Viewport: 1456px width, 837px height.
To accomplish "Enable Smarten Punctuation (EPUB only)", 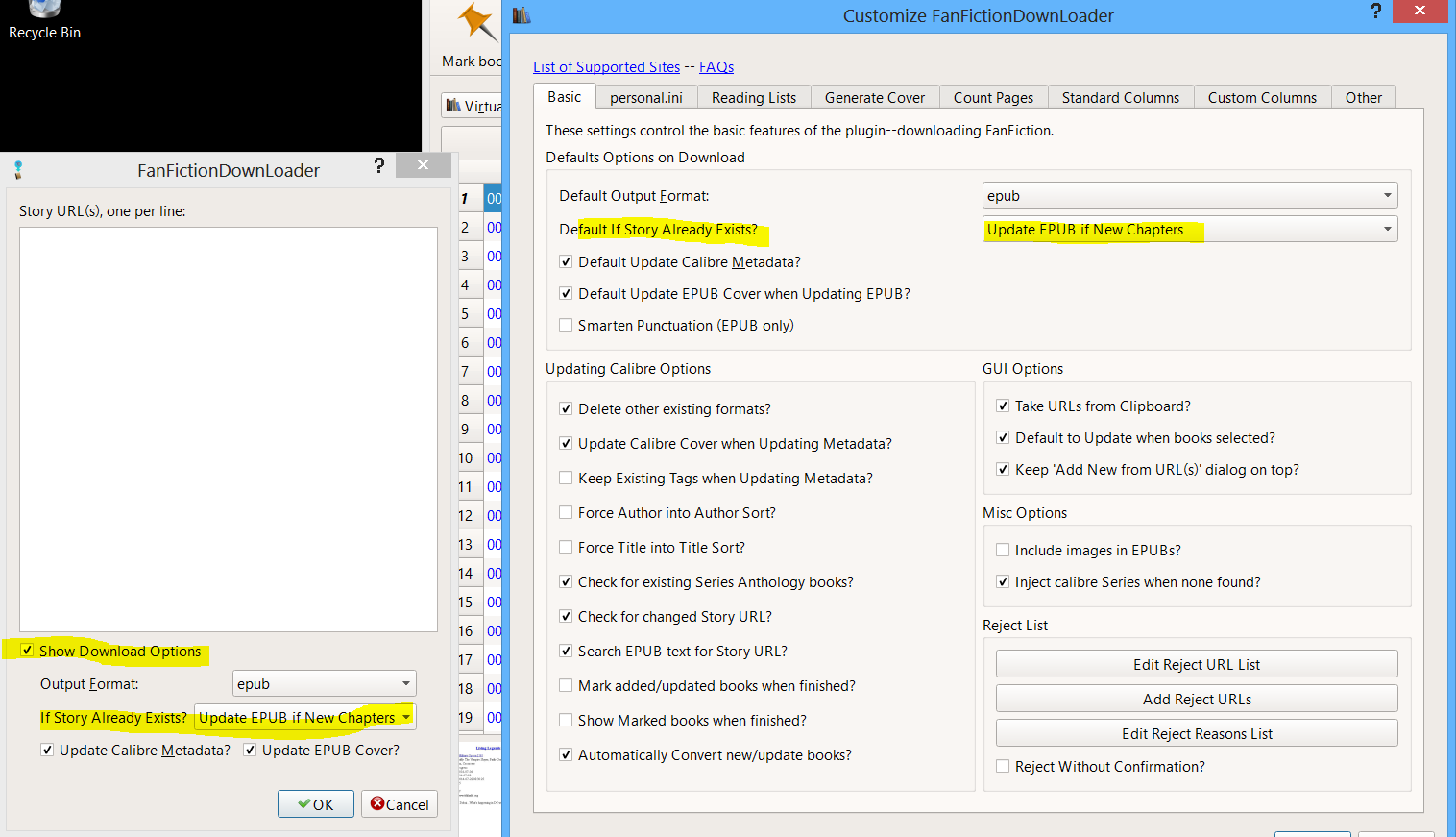I will [x=566, y=325].
